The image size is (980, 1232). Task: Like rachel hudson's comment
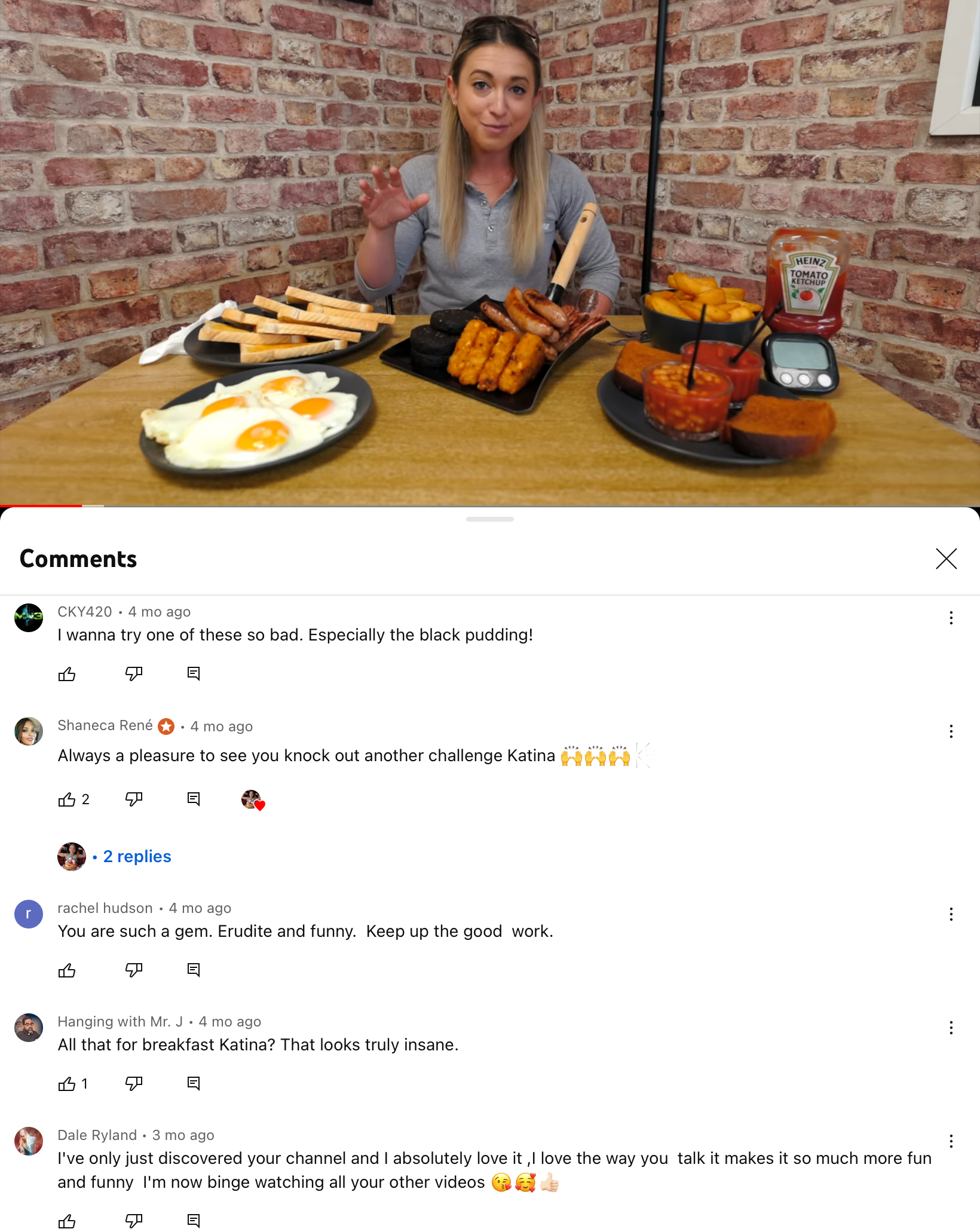click(67, 970)
